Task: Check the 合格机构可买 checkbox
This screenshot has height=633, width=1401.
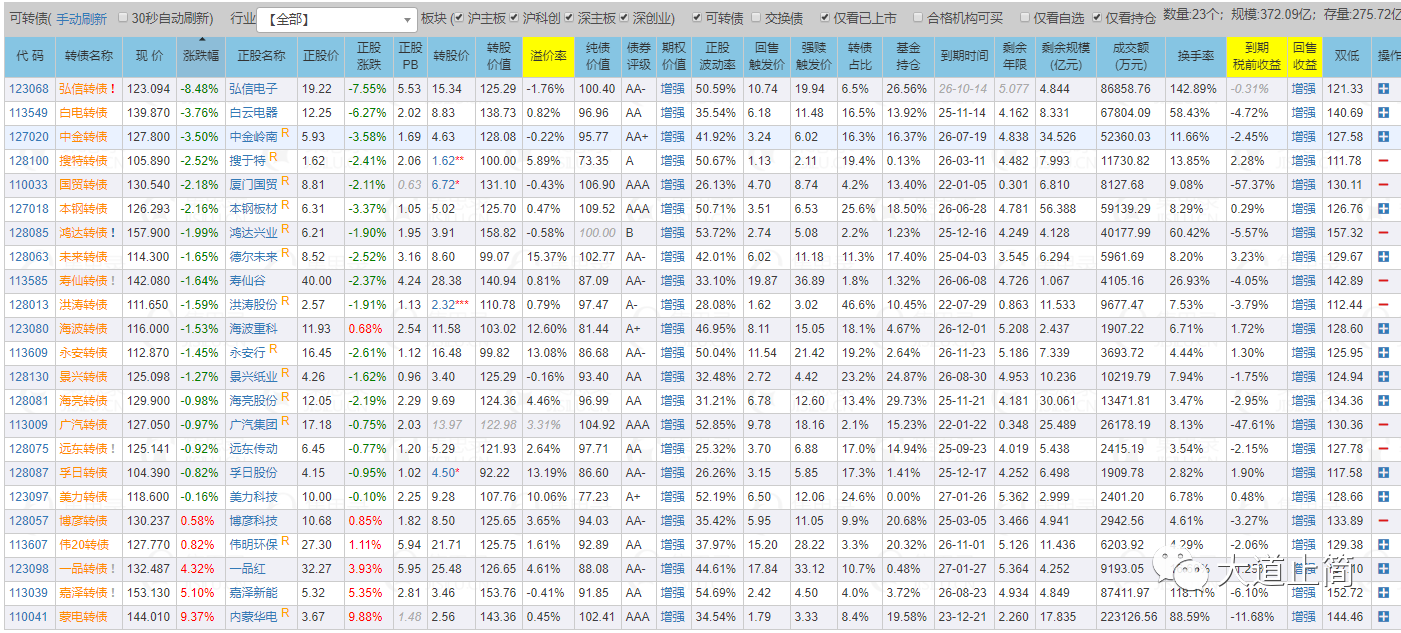Action: (x=918, y=18)
